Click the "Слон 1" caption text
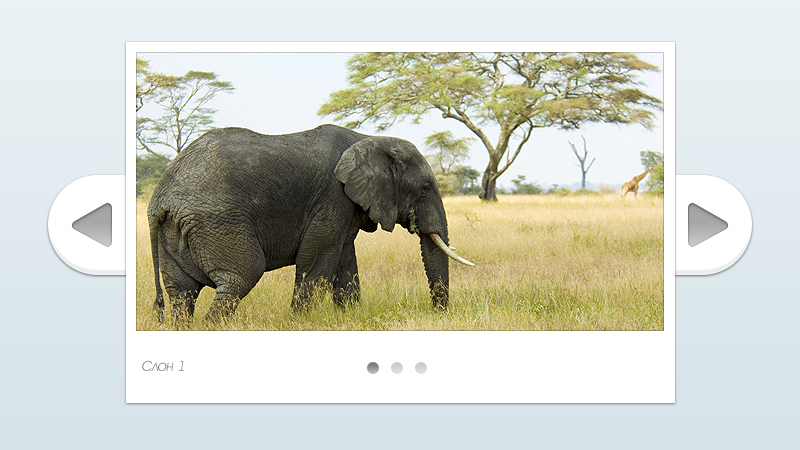Viewport: 800px width, 450px height. point(163,367)
